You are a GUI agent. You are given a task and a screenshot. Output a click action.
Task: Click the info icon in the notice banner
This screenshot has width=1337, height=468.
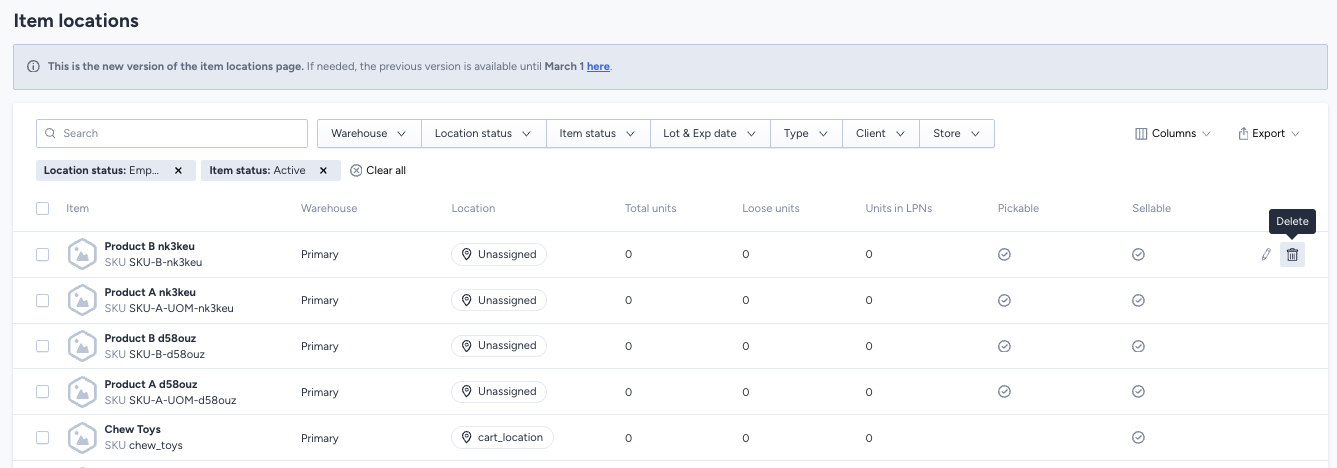click(34, 67)
